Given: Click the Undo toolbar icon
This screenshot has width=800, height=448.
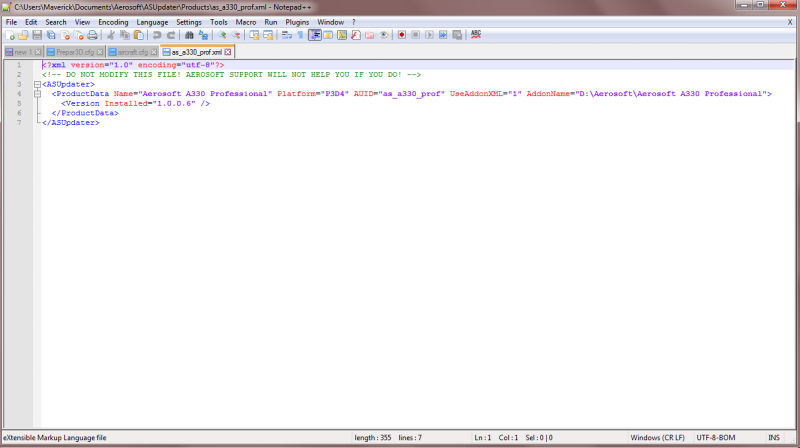Looking at the screenshot, I should 157,35.
